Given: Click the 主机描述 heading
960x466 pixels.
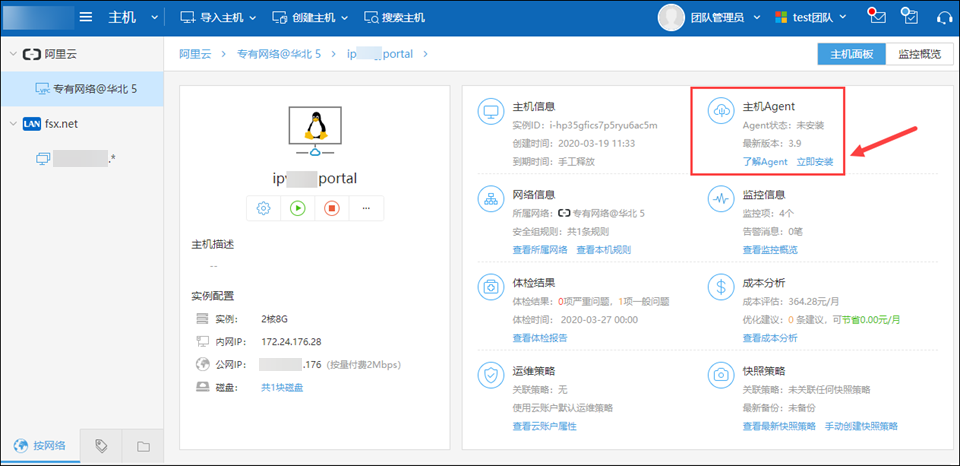Looking at the screenshot, I should [212, 245].
